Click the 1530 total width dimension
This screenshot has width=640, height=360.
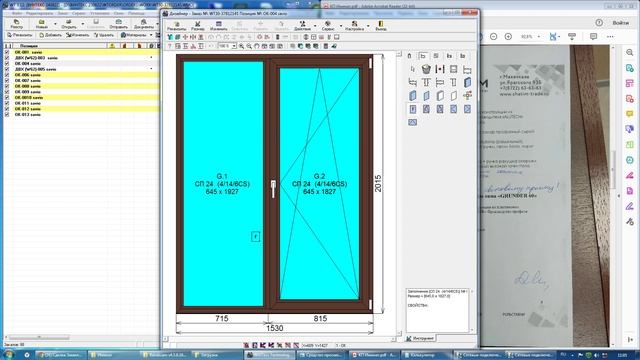coord(275,328)
